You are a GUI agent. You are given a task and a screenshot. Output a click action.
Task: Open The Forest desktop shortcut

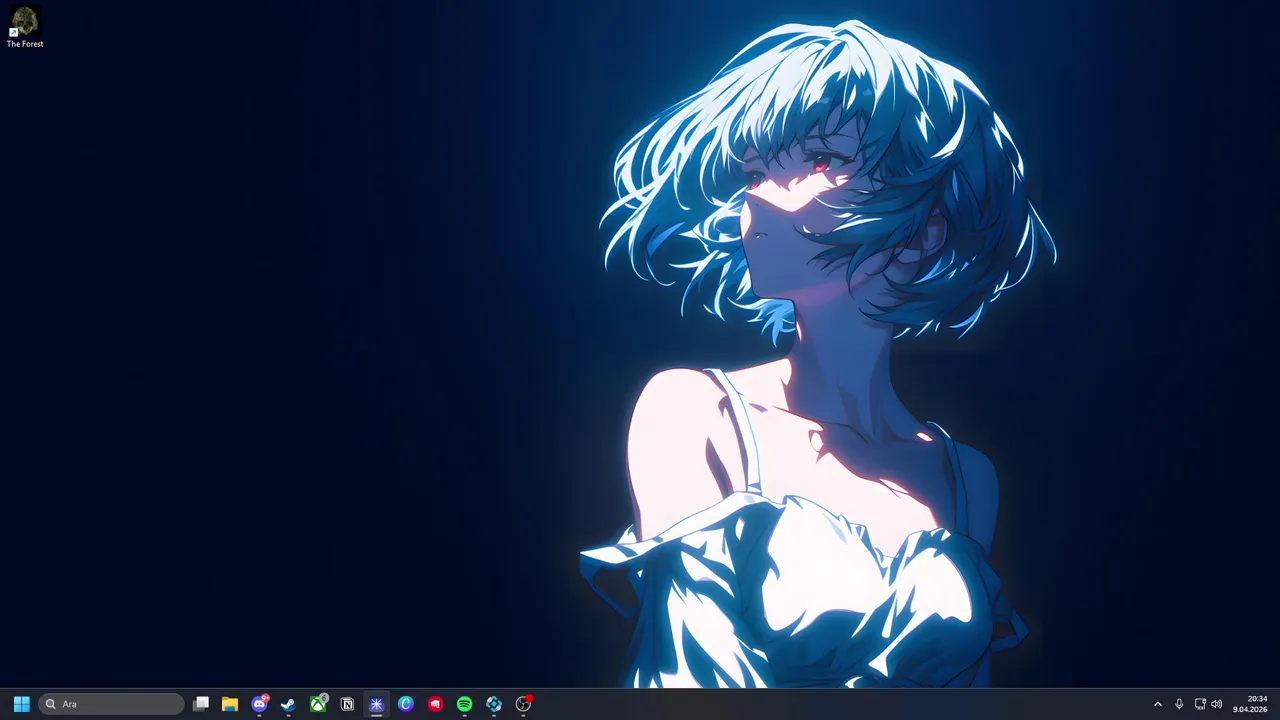[25, 27]
